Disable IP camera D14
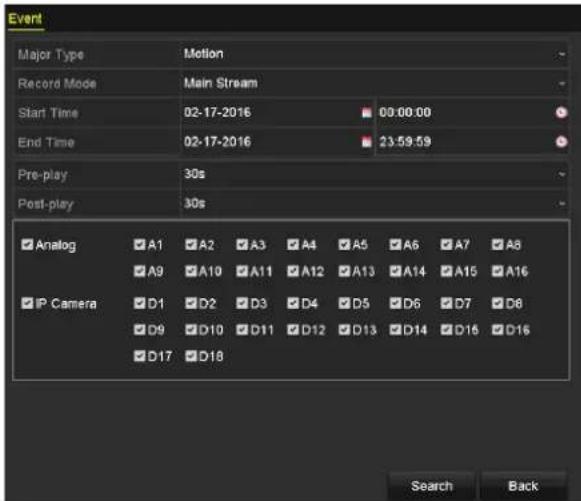The image size is (581, 501). pos(395,329)
